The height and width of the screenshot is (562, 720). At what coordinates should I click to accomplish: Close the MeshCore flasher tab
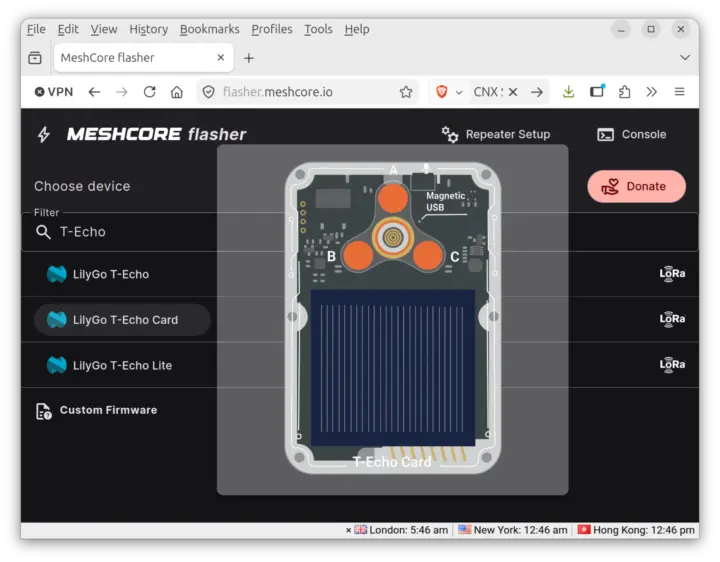[x=221, y=57]
